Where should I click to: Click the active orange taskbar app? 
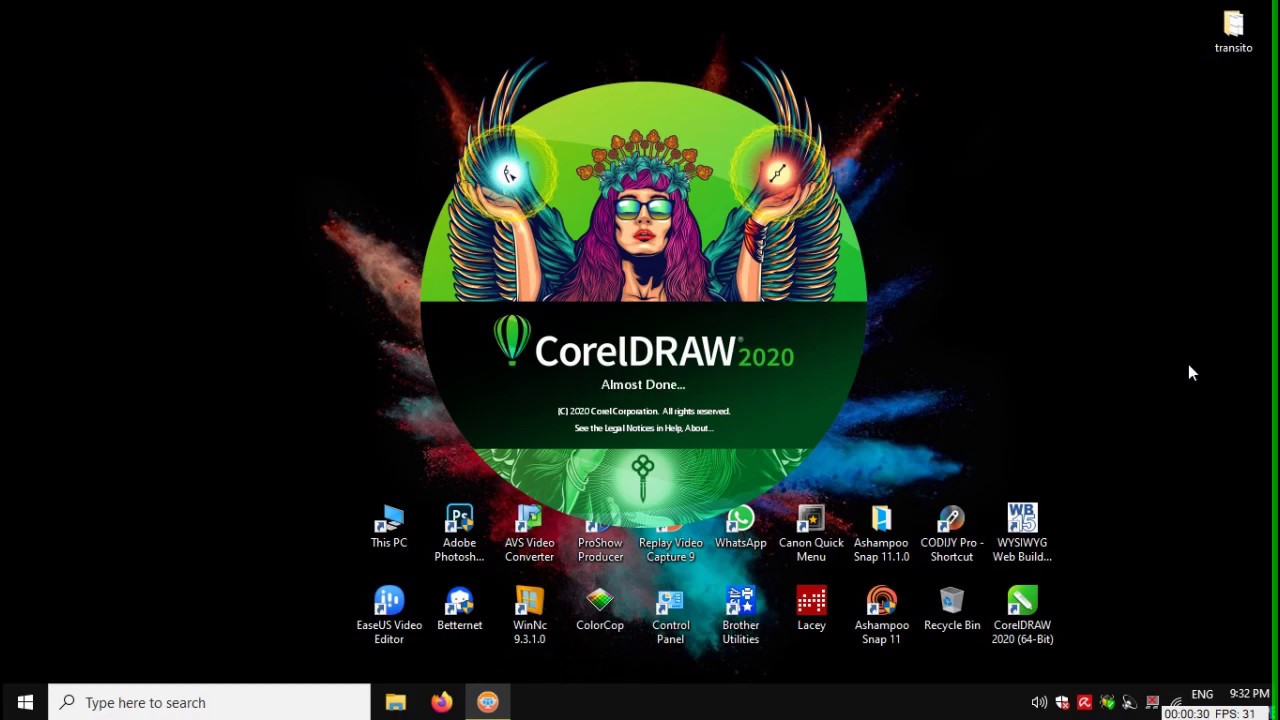(x=487, y=702)
